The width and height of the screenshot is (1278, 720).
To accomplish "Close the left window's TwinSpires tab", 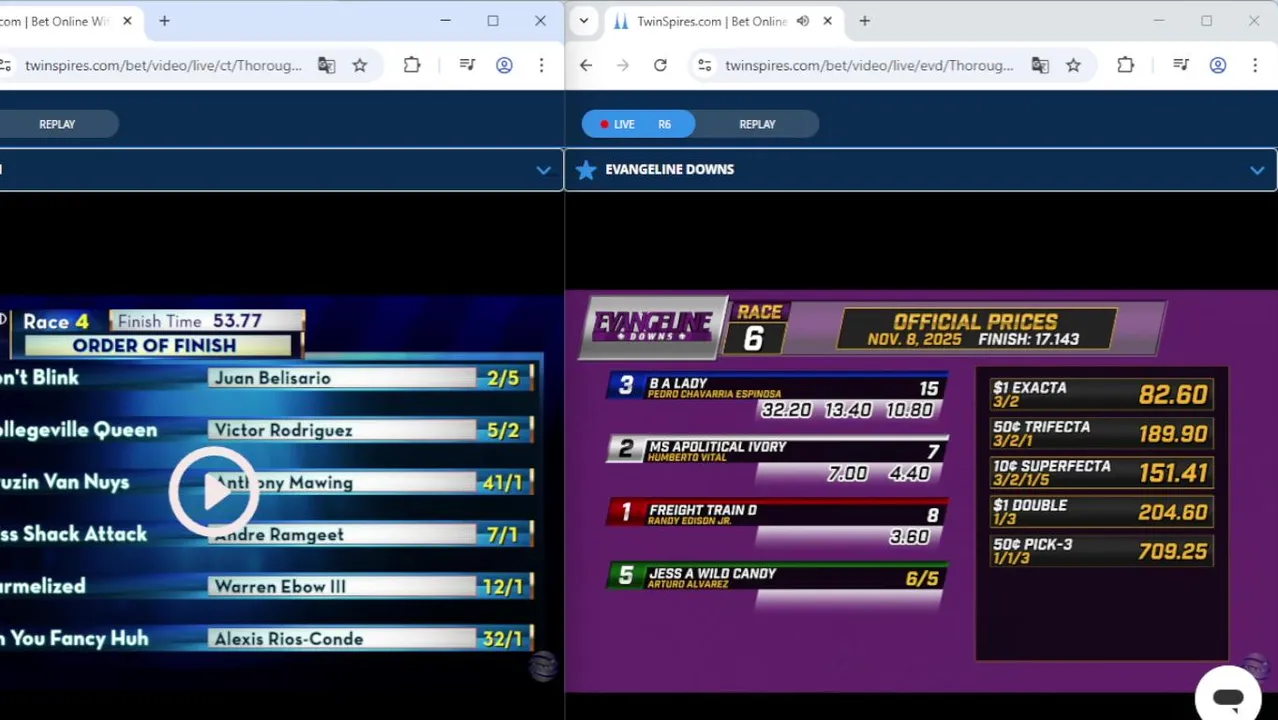I will click(127, 21).
